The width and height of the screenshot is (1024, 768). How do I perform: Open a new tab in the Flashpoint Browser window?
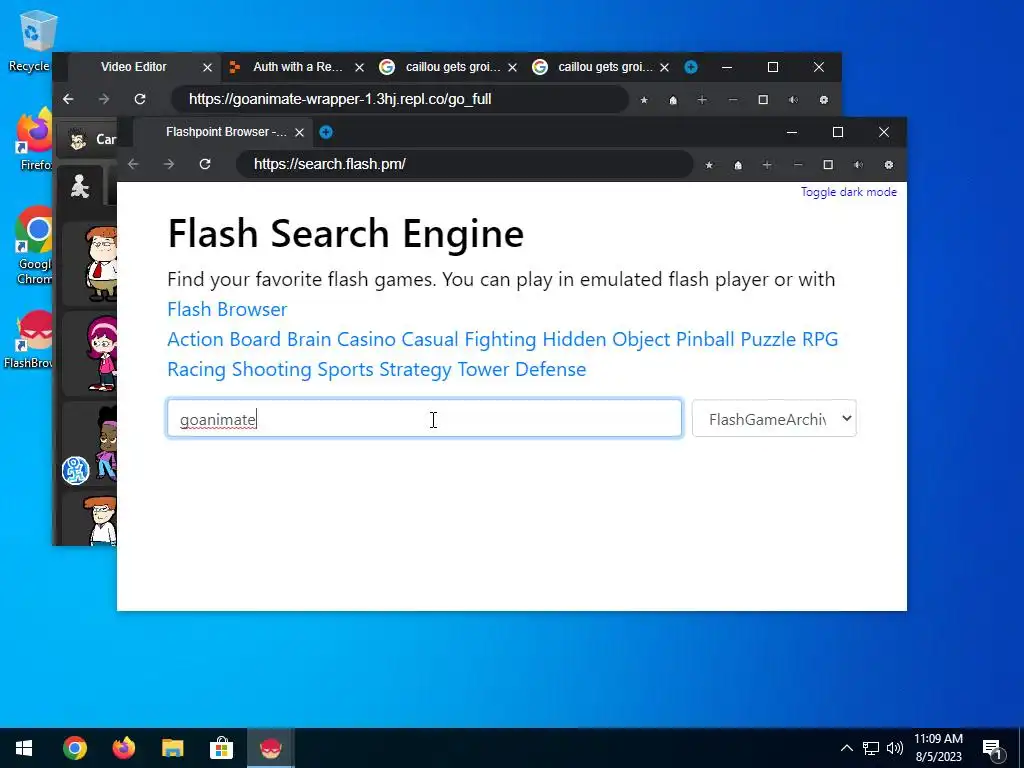[x=326, y=133]
